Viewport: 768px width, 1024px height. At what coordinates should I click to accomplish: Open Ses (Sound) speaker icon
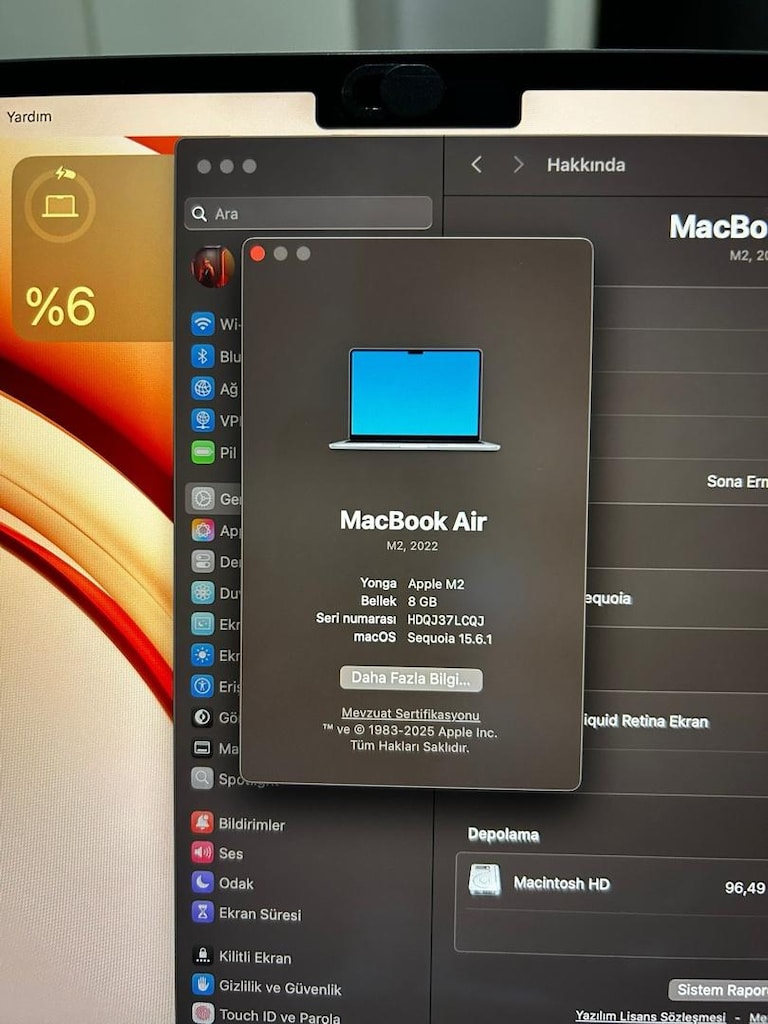(202, 852)
